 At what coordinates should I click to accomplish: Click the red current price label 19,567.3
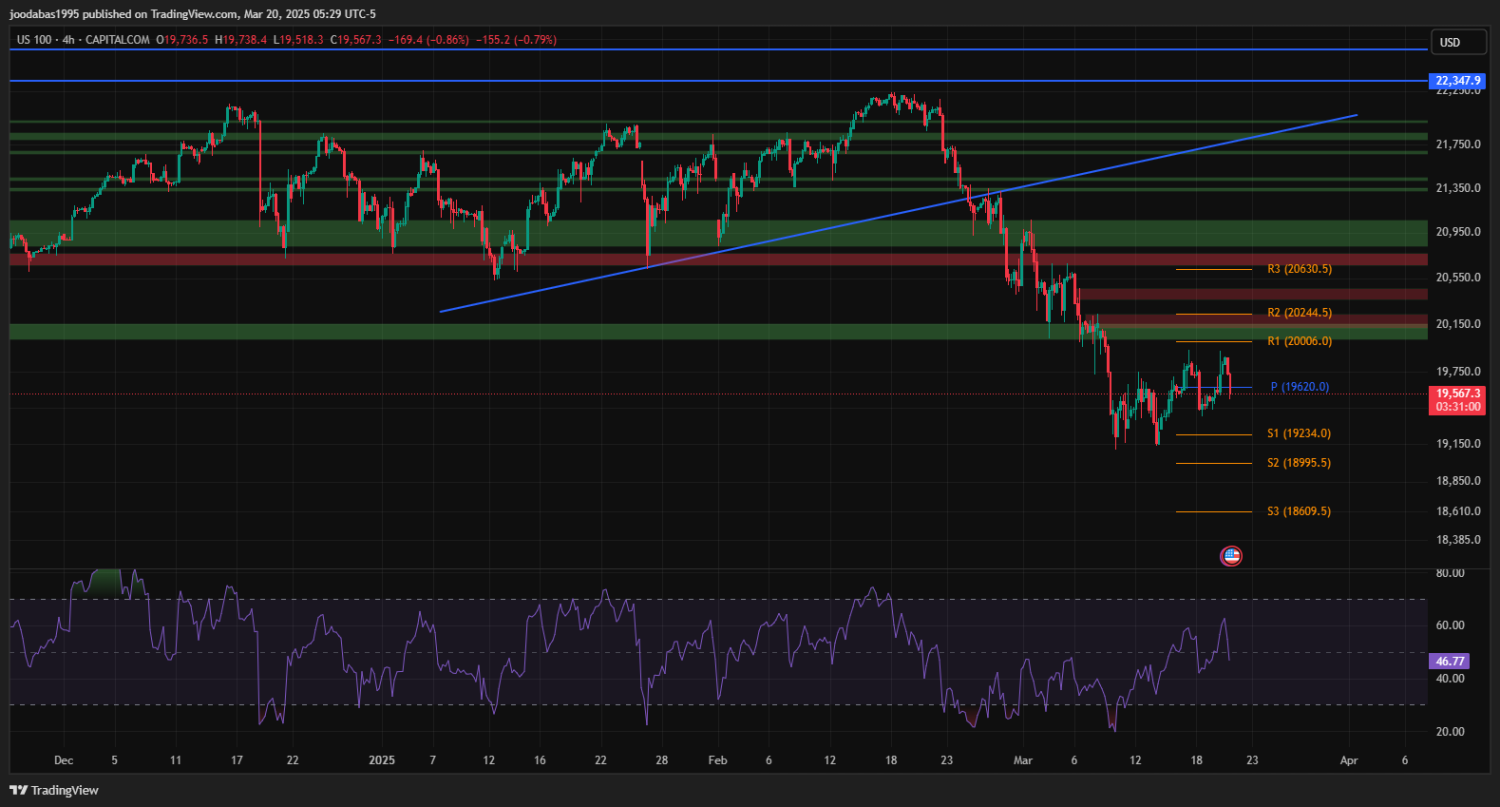point(1456,394)
